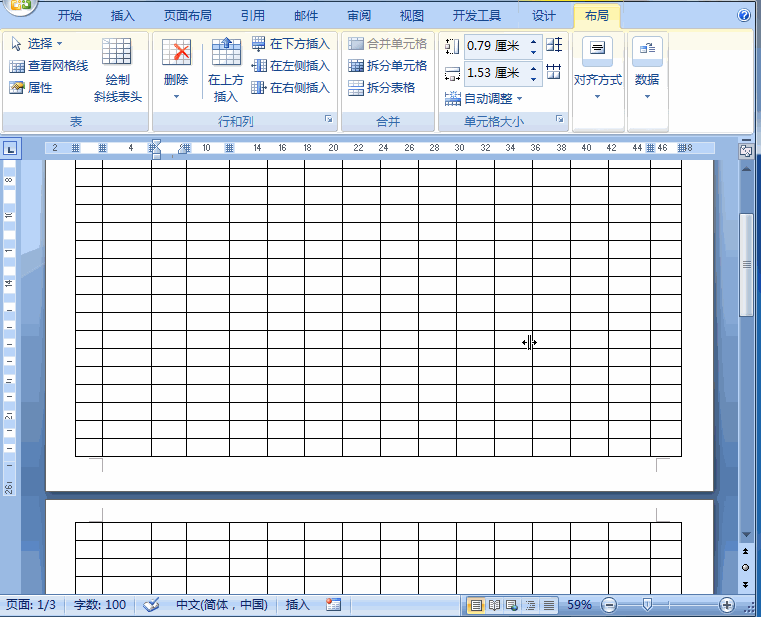Open the Select (选择) dropdown
Image resolution: width=761 pixels, height=617 pixels.
36,44
